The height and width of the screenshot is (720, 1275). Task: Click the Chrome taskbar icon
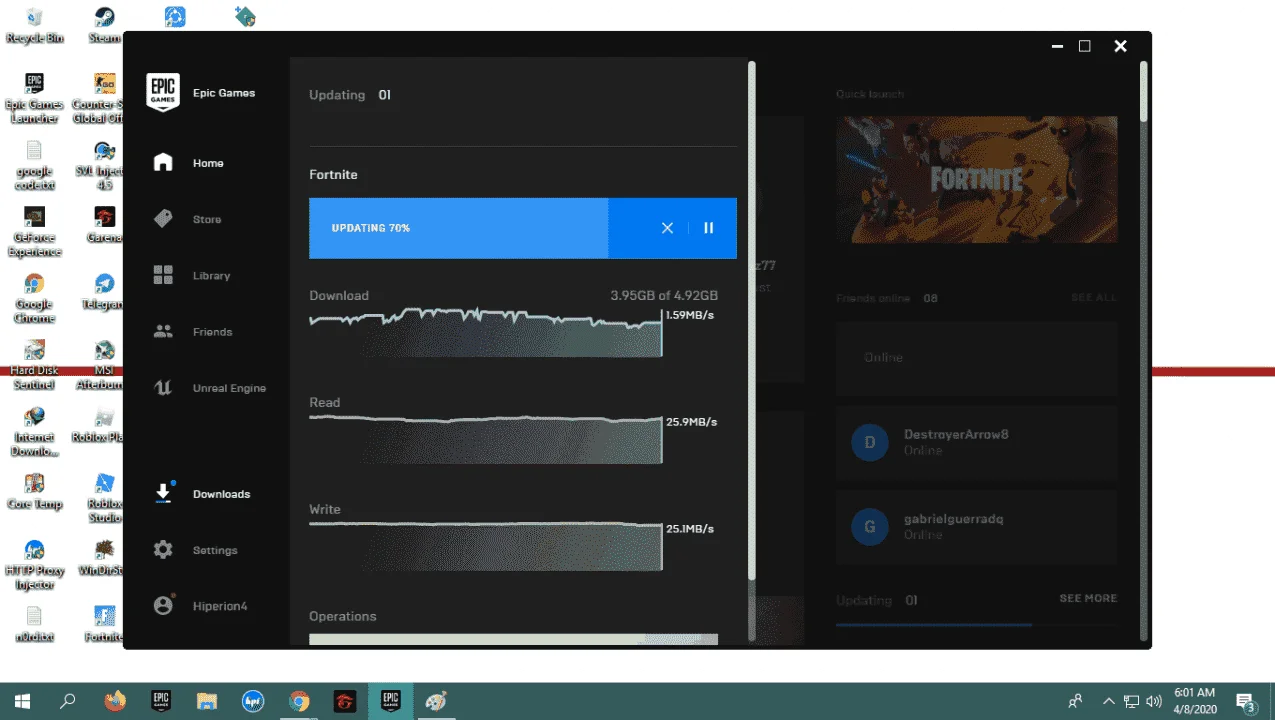pyautogui.click(x=299, y=701)
